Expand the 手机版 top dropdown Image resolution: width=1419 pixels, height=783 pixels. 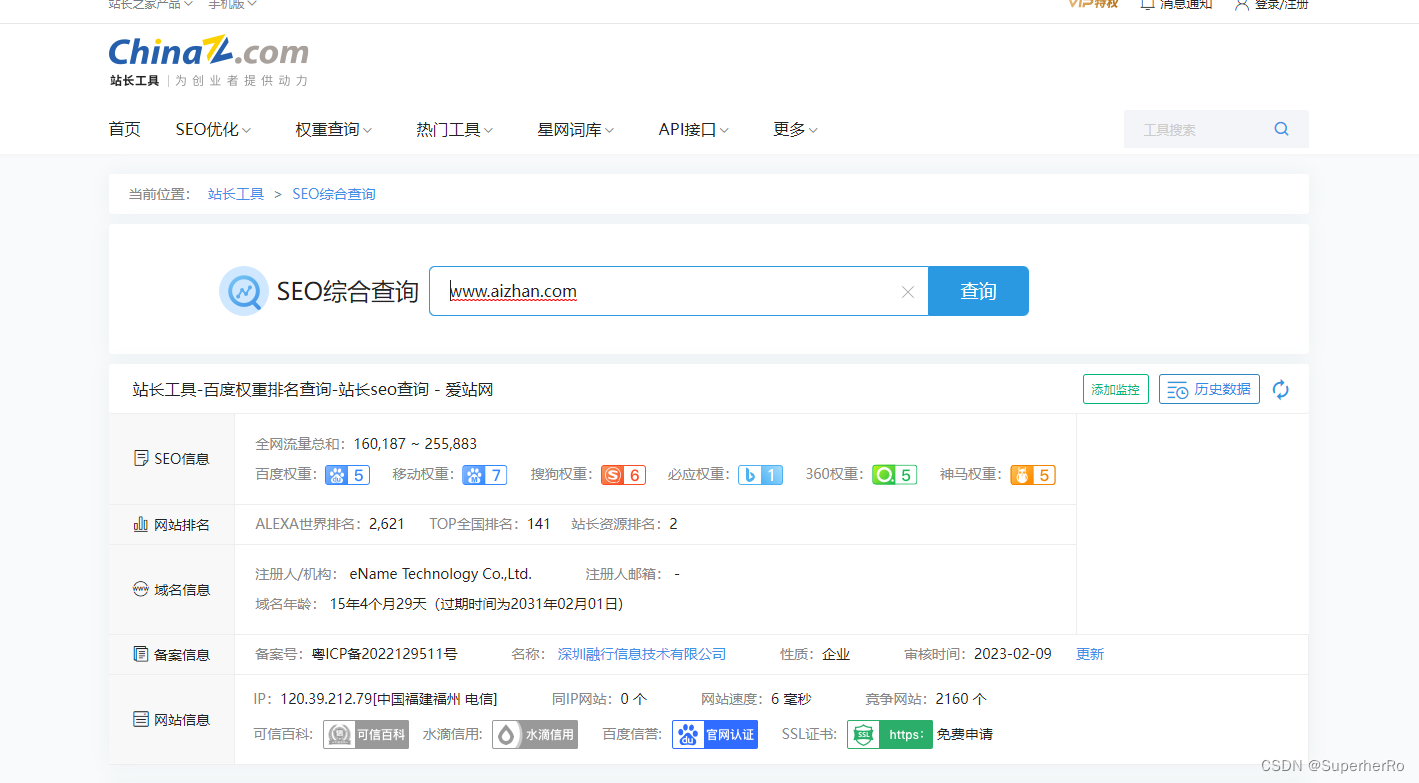click(x=232, y=4)
